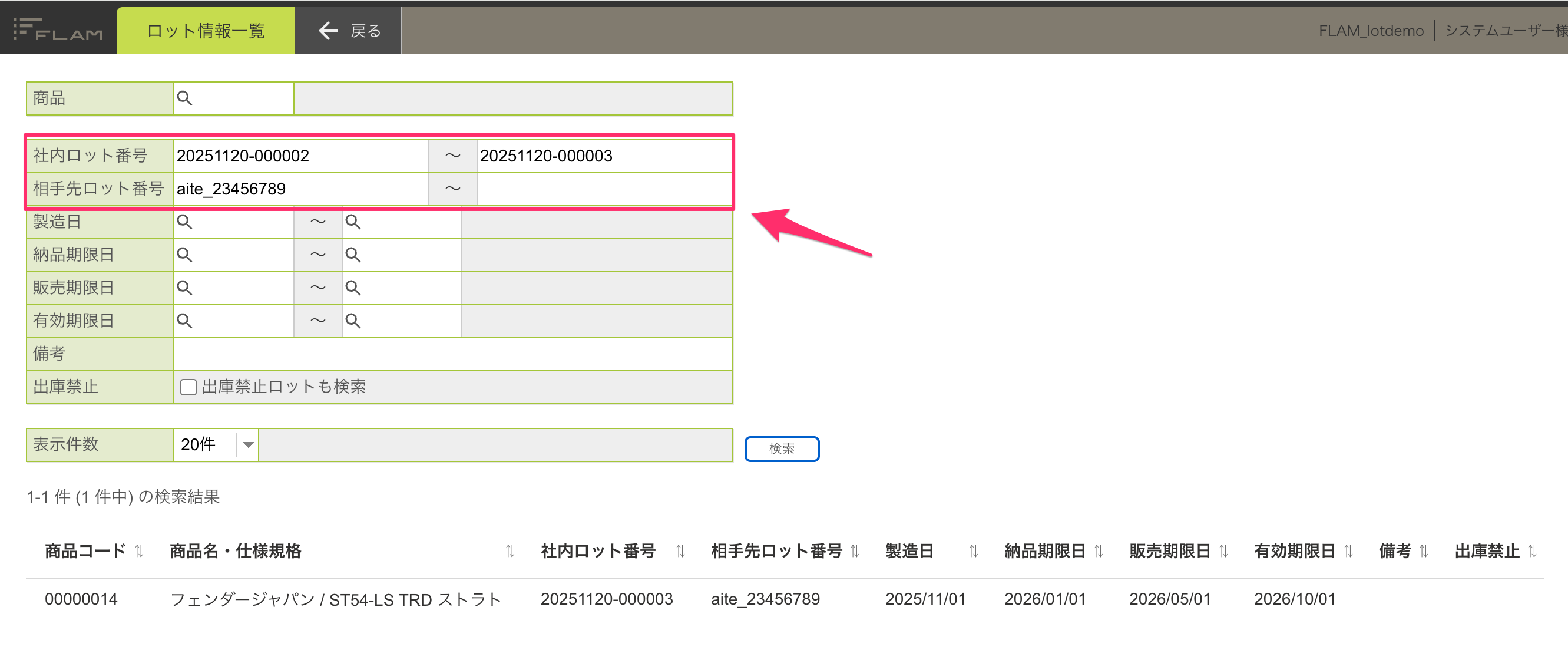Click result cell 商品コード 00000014
The image size is (1568, 653).
(x=81, y=599)
